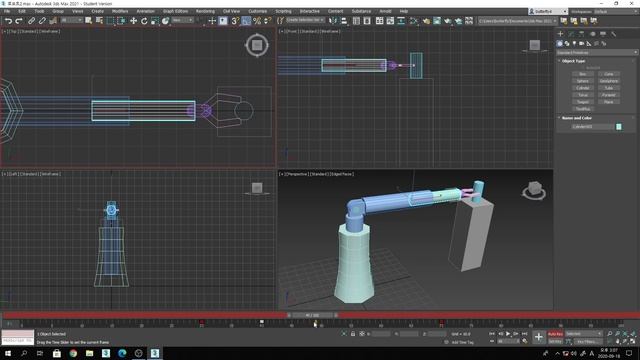The height and width of the screenshot is (360, 640).
Task: Toggle Auto Key animation mode
Action: coord(555,334)
